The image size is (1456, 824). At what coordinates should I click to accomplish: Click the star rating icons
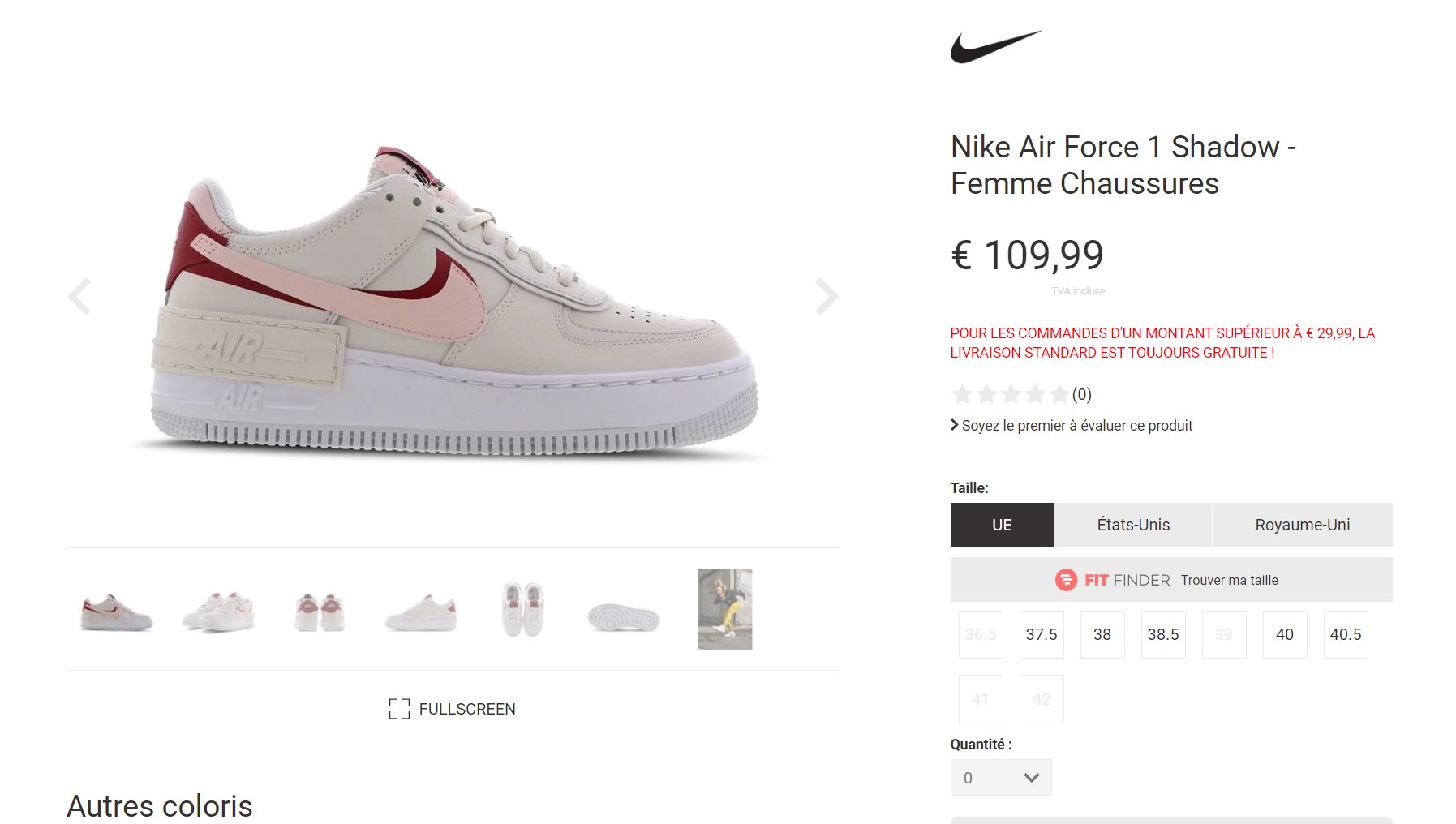pos(1010,395)
